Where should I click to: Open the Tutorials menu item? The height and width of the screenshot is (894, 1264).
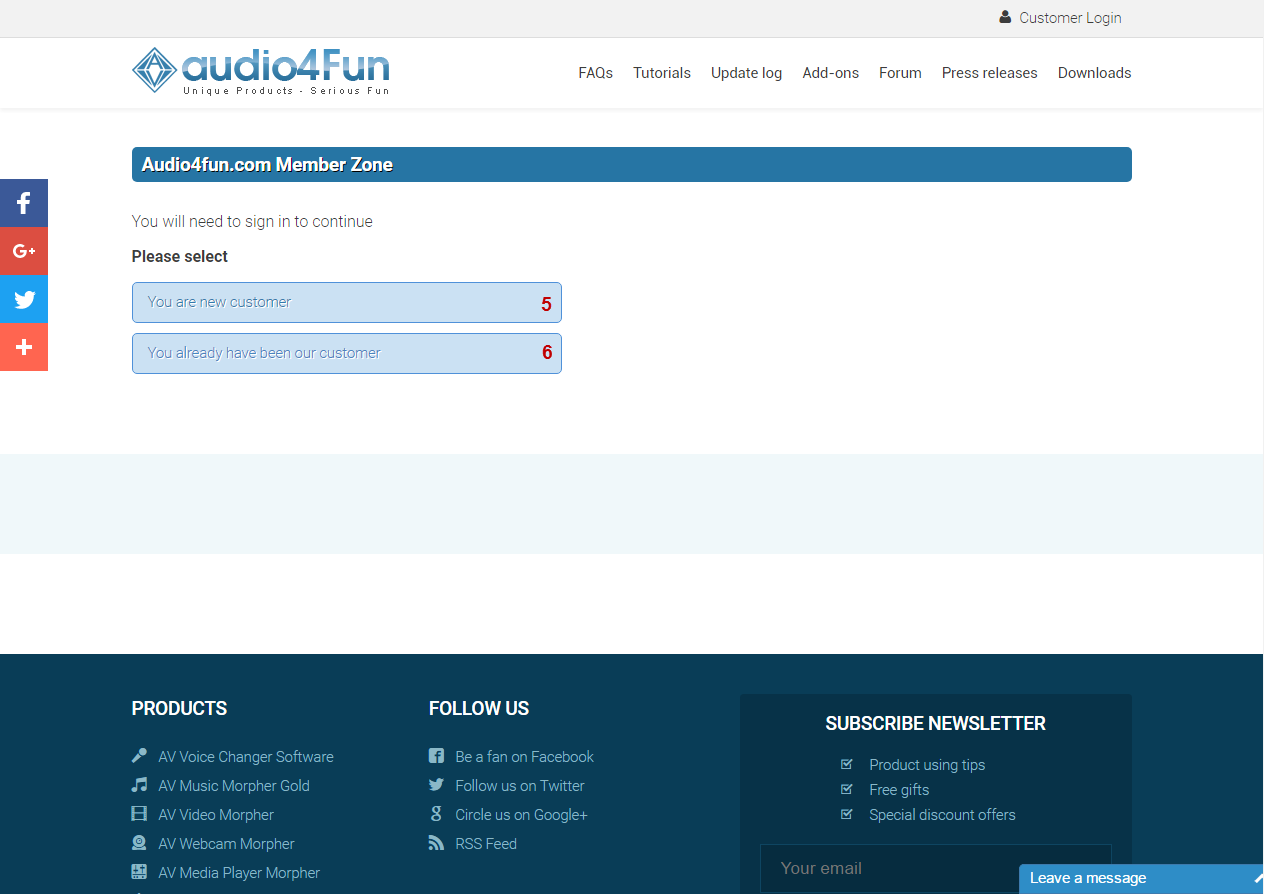[662, 73]
